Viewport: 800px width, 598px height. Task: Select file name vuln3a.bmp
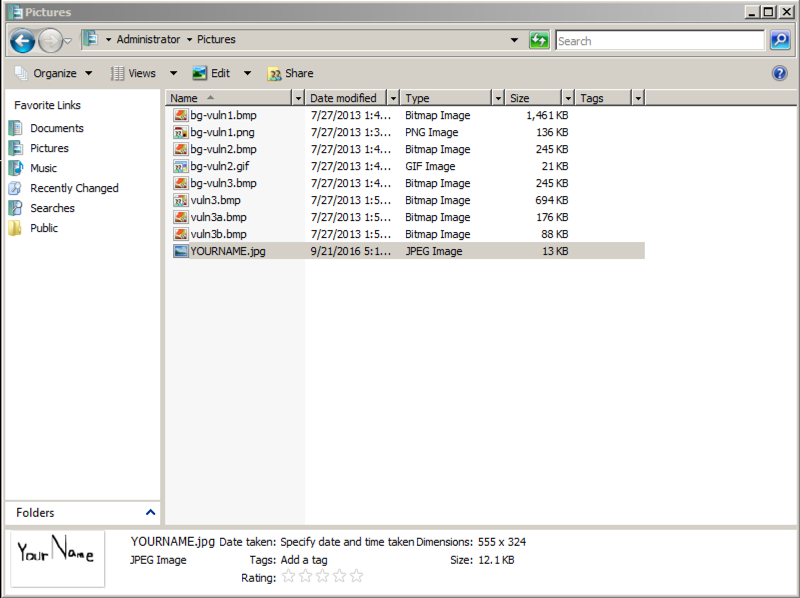[218, 217]
